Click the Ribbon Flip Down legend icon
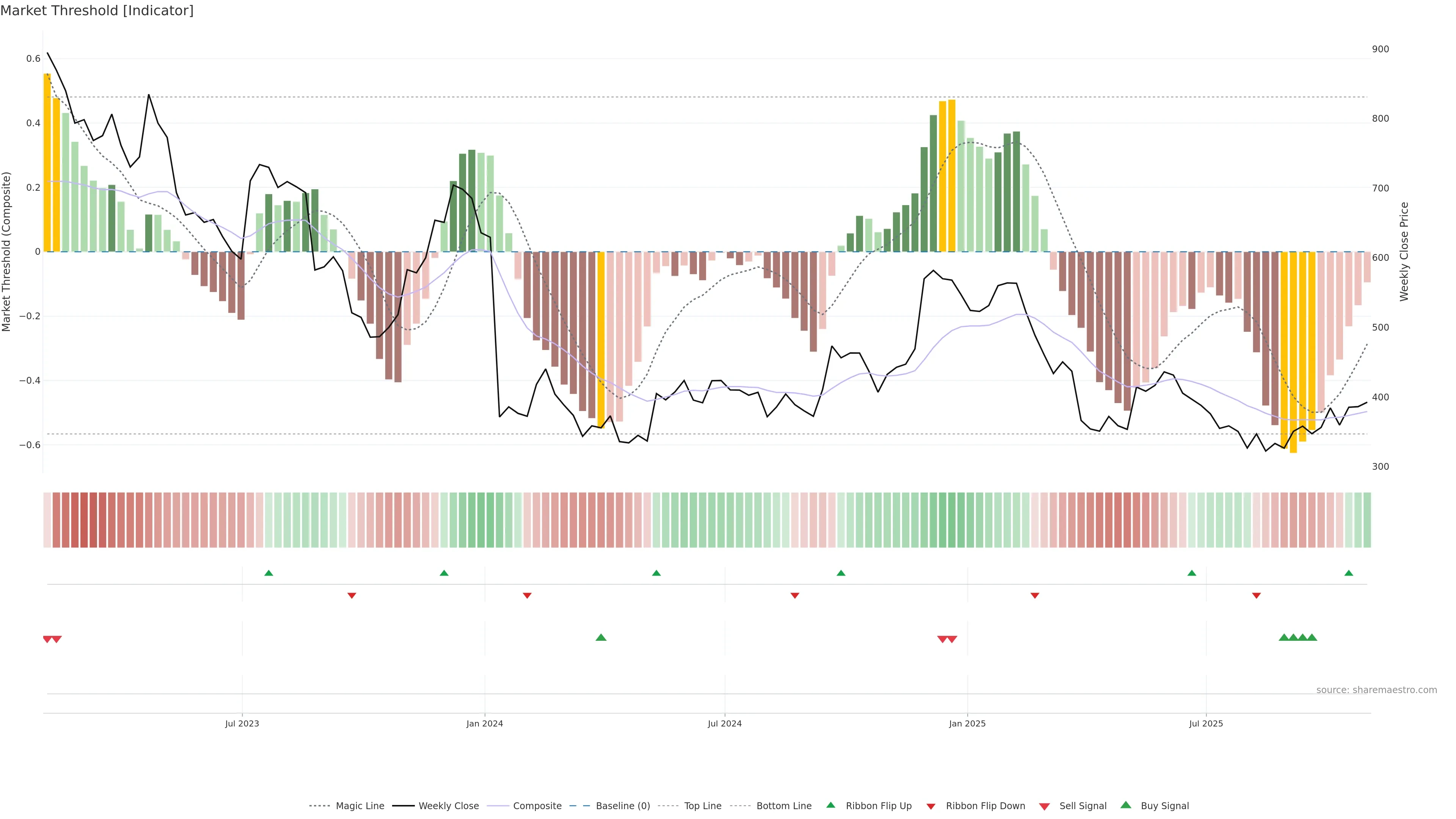Screen dimensions: 1456x819 [x=930, y=806]
